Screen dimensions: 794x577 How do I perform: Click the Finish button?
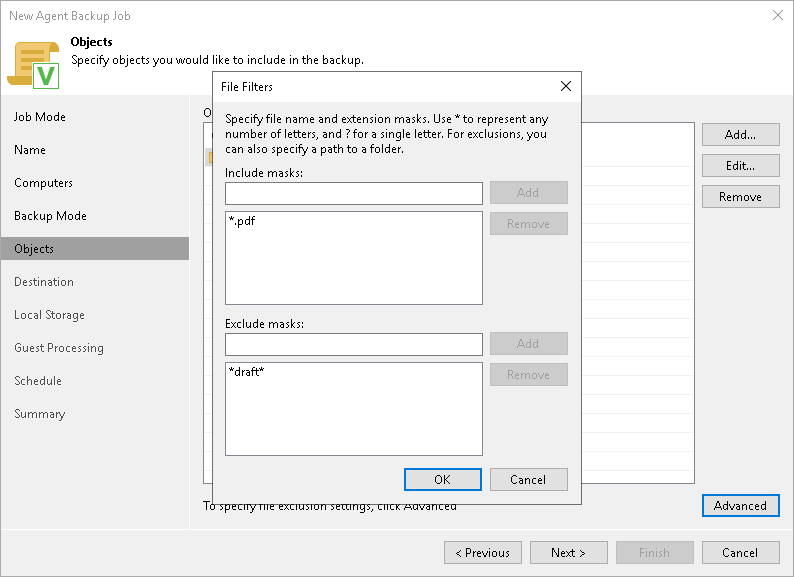pyautogui.click(x=655, y=552)
